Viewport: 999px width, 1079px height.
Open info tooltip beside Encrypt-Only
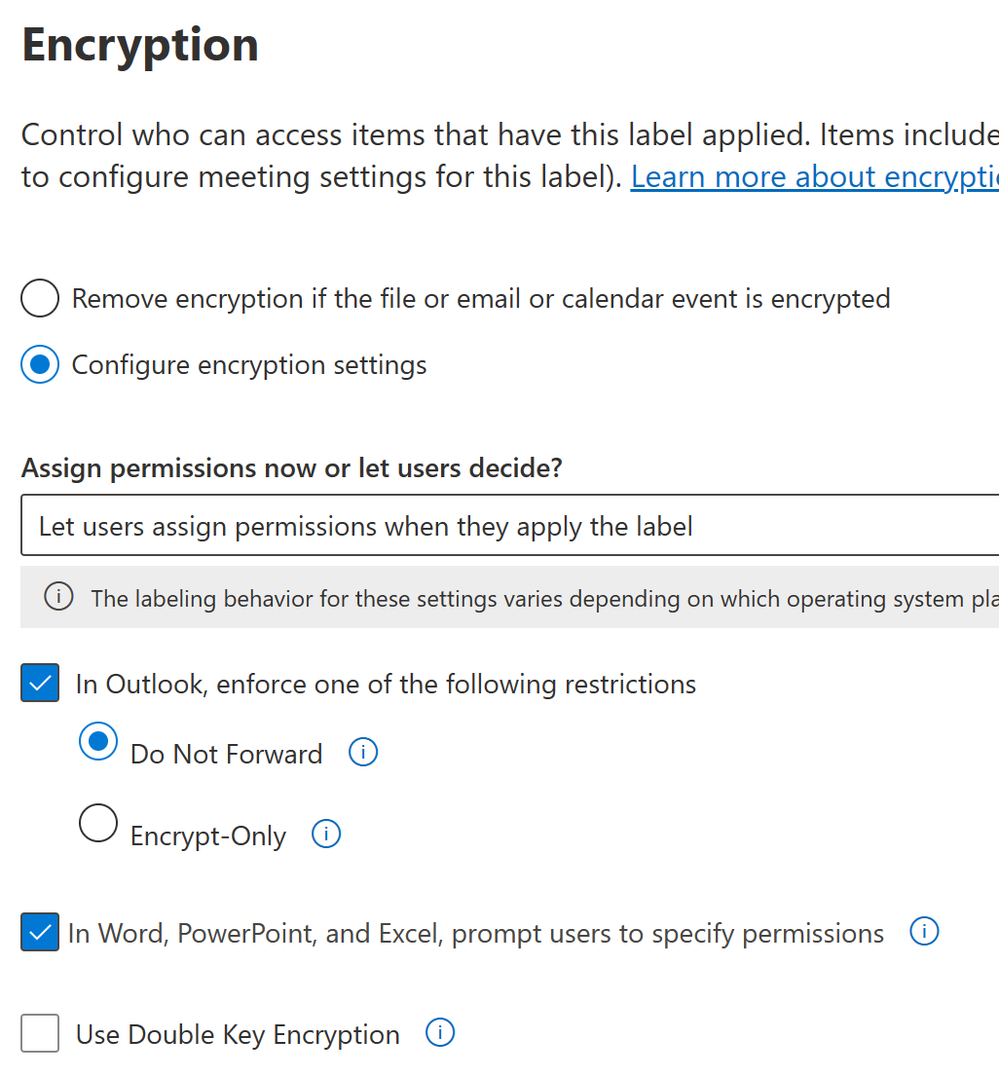326,834
